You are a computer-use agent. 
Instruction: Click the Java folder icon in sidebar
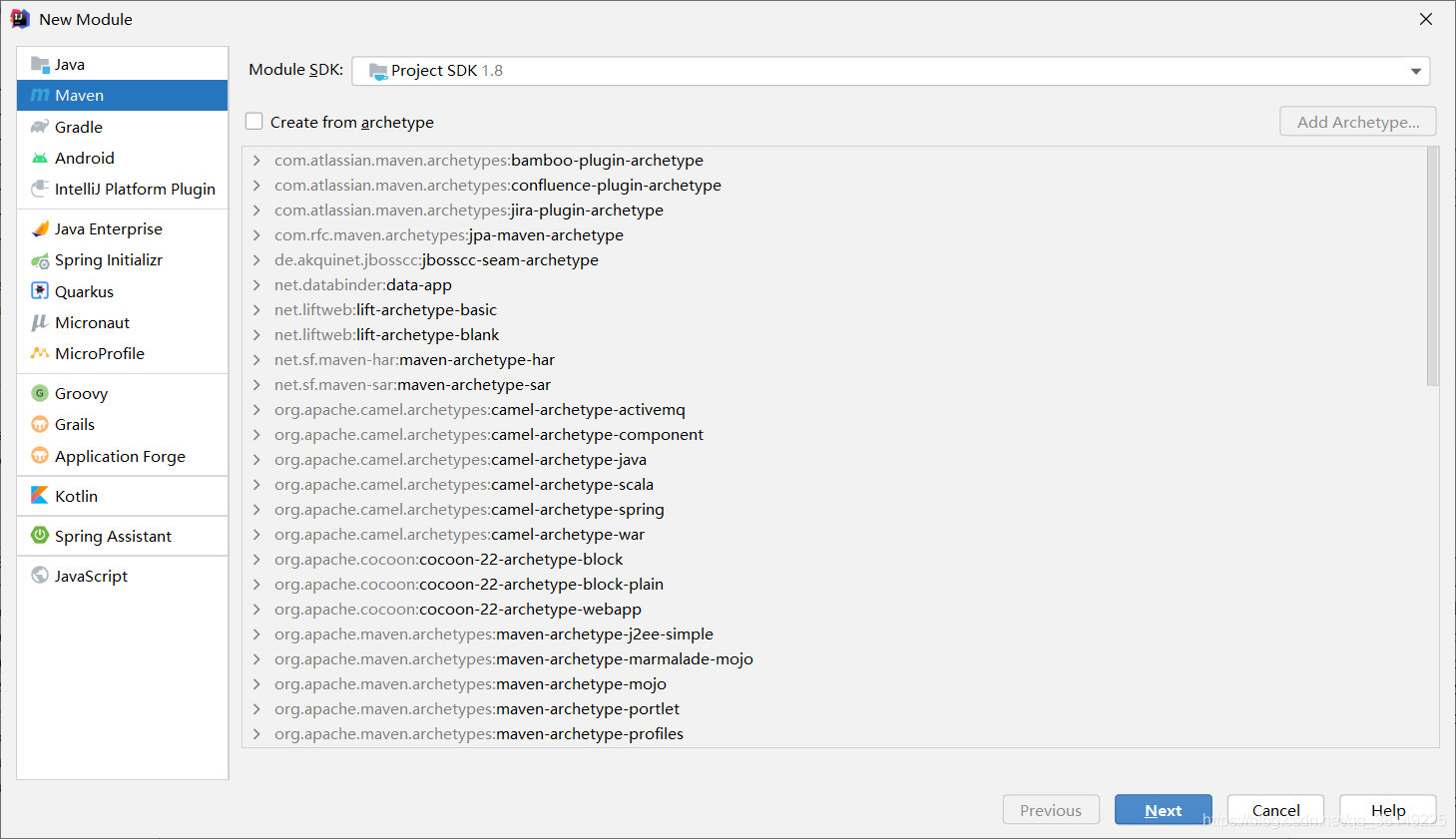coord(40,65)
